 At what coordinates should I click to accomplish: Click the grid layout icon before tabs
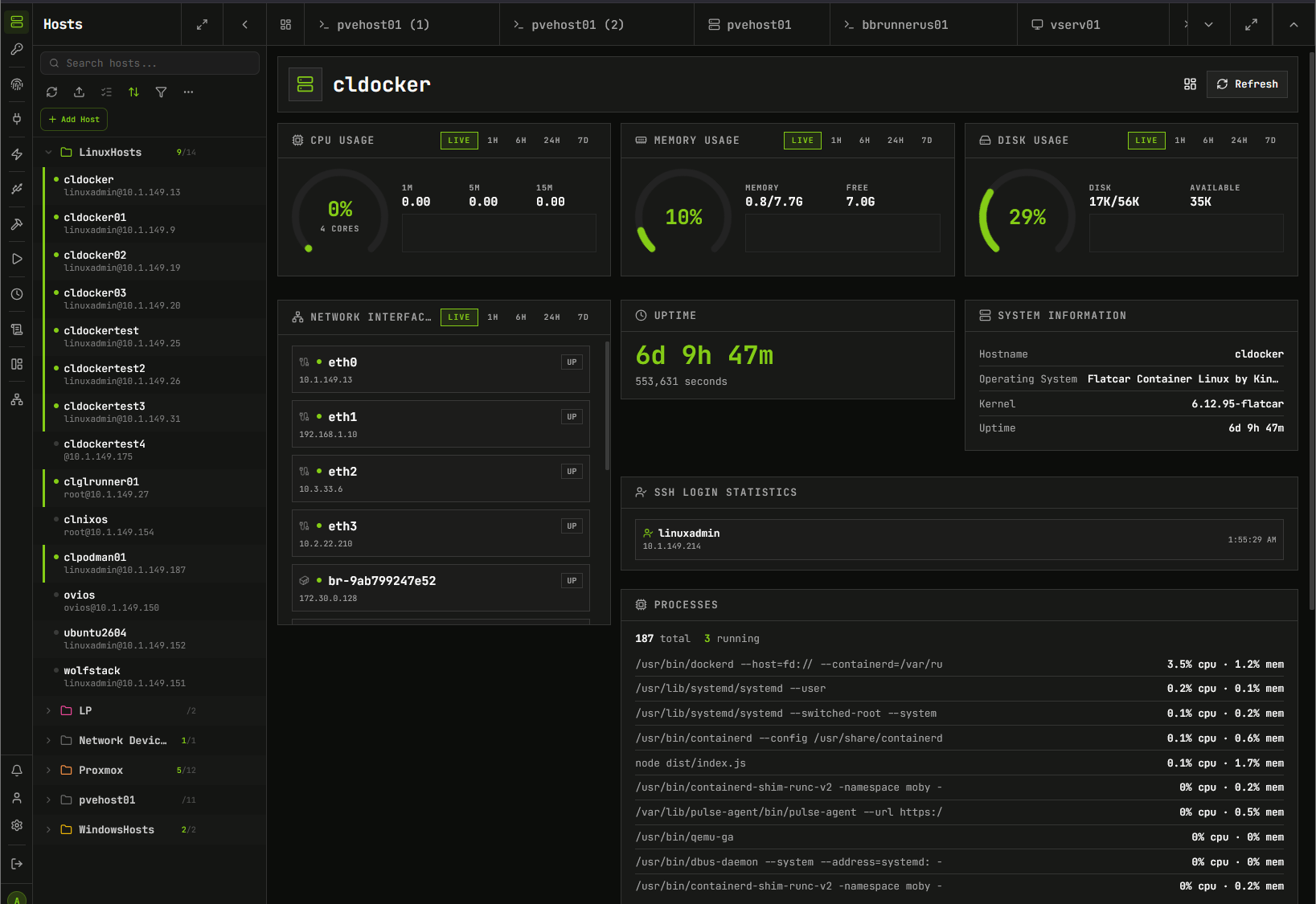click(x=285, y=25)
